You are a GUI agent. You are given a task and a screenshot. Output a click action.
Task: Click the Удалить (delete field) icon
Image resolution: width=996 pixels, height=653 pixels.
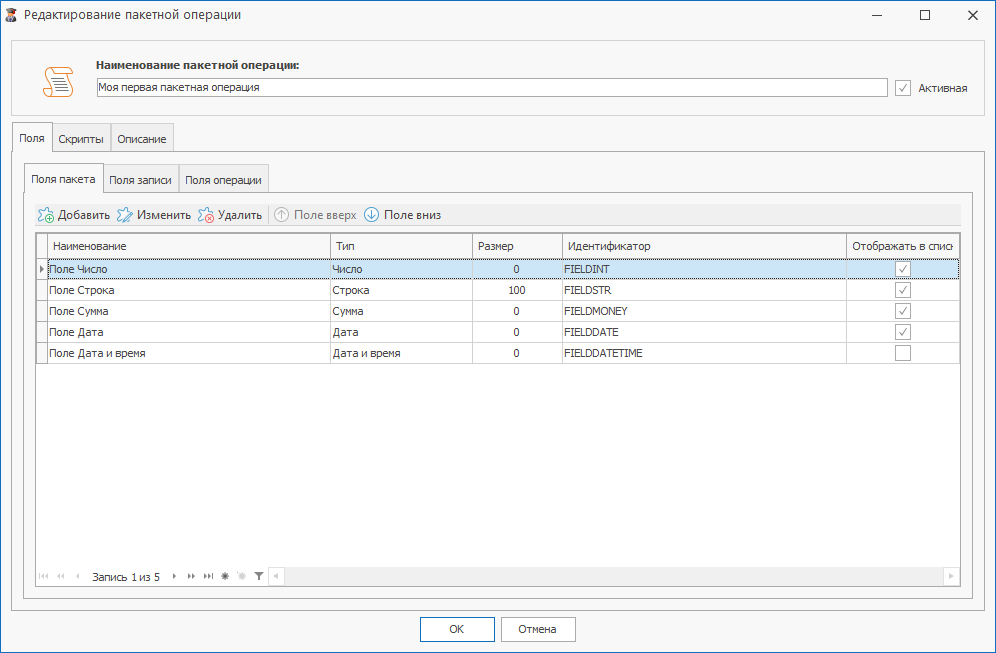206,215
